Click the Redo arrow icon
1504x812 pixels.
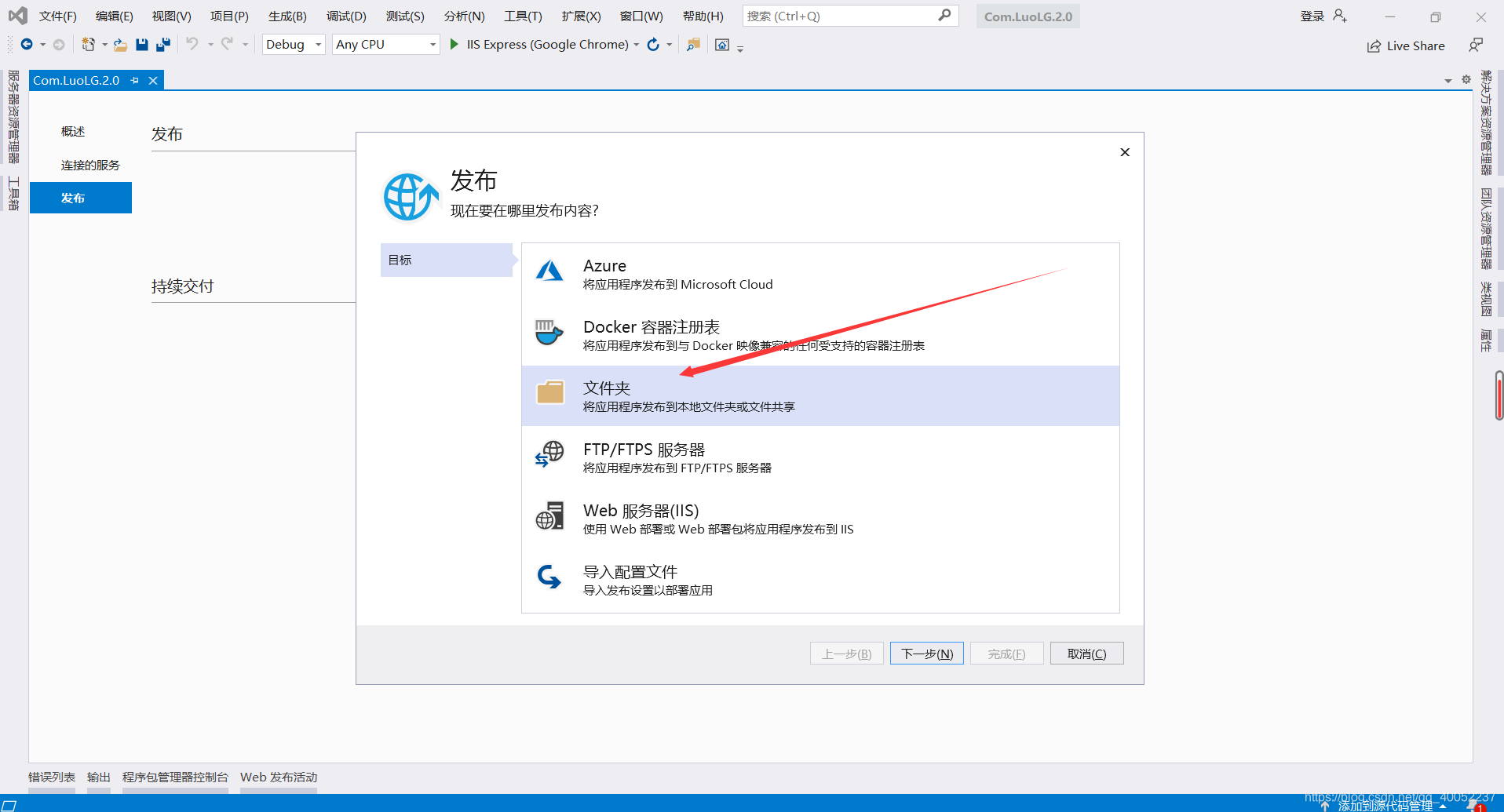[227, 44]
